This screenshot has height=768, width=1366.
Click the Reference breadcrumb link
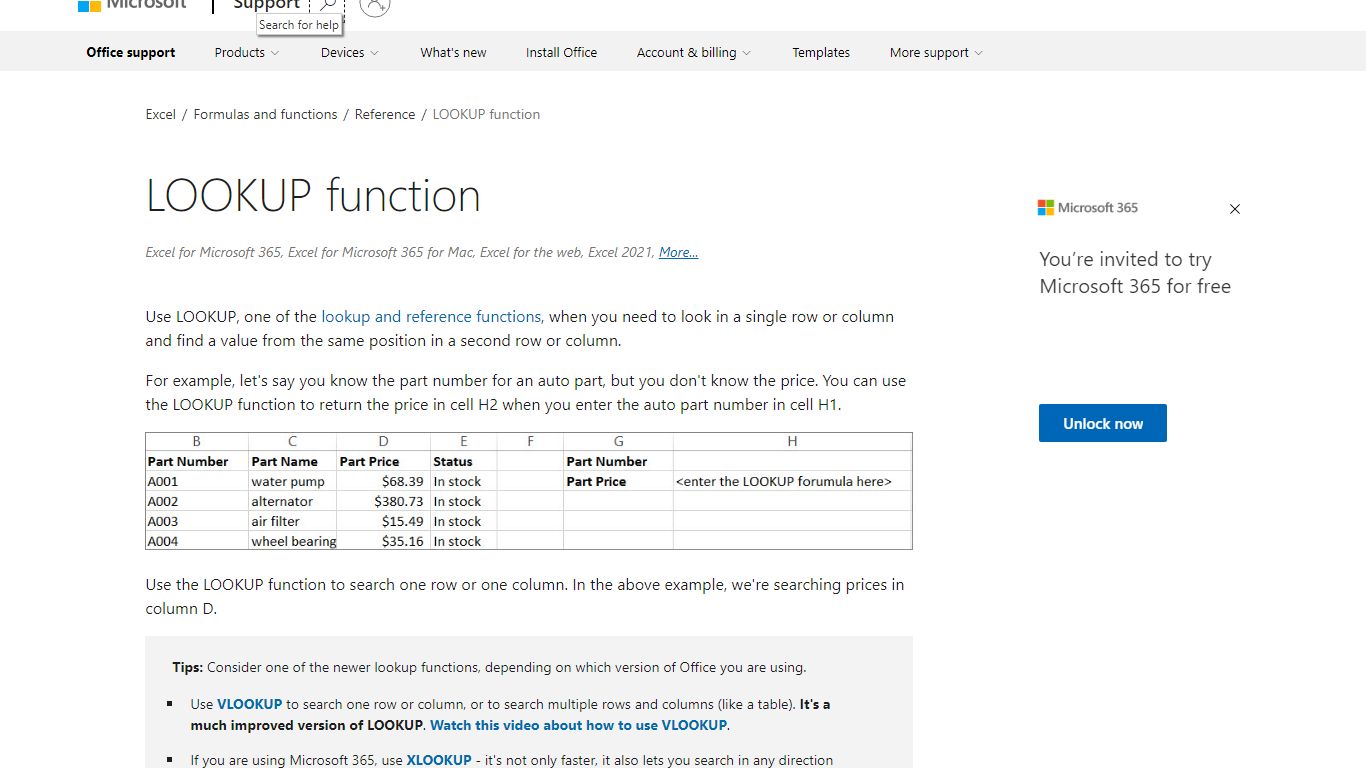coord(384,114)
